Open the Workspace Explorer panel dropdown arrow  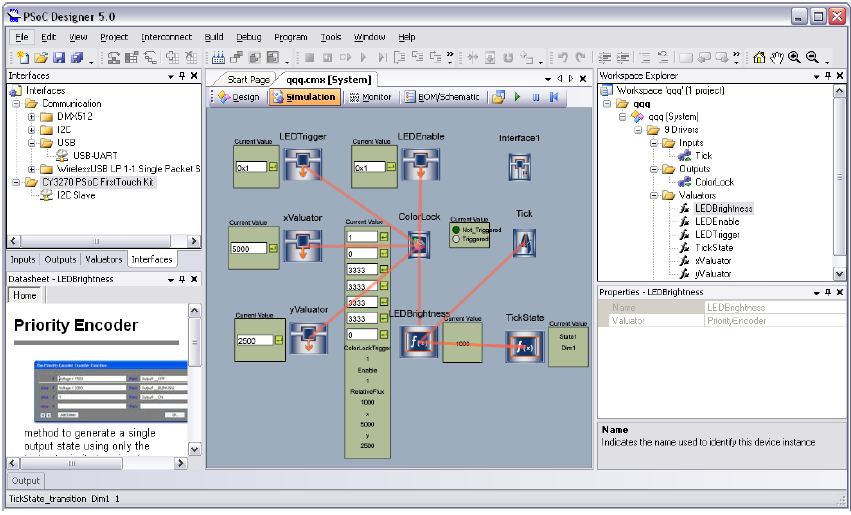[816, 77]
